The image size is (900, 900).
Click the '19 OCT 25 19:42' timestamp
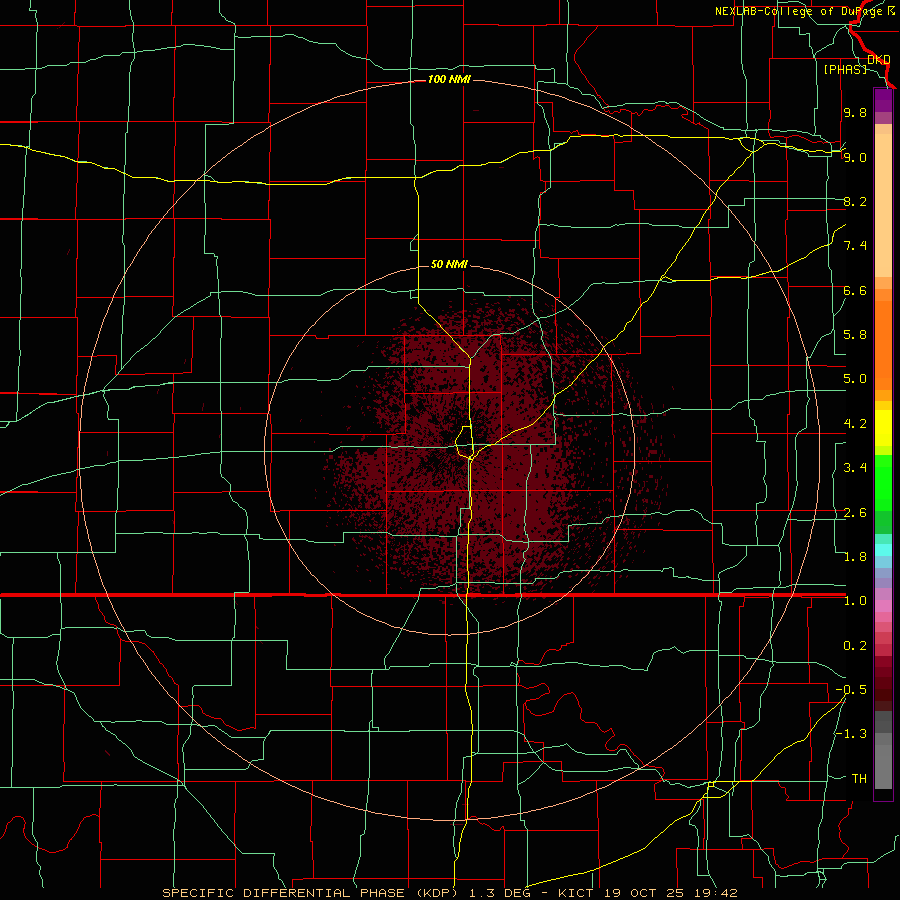[x=670, y=893]
